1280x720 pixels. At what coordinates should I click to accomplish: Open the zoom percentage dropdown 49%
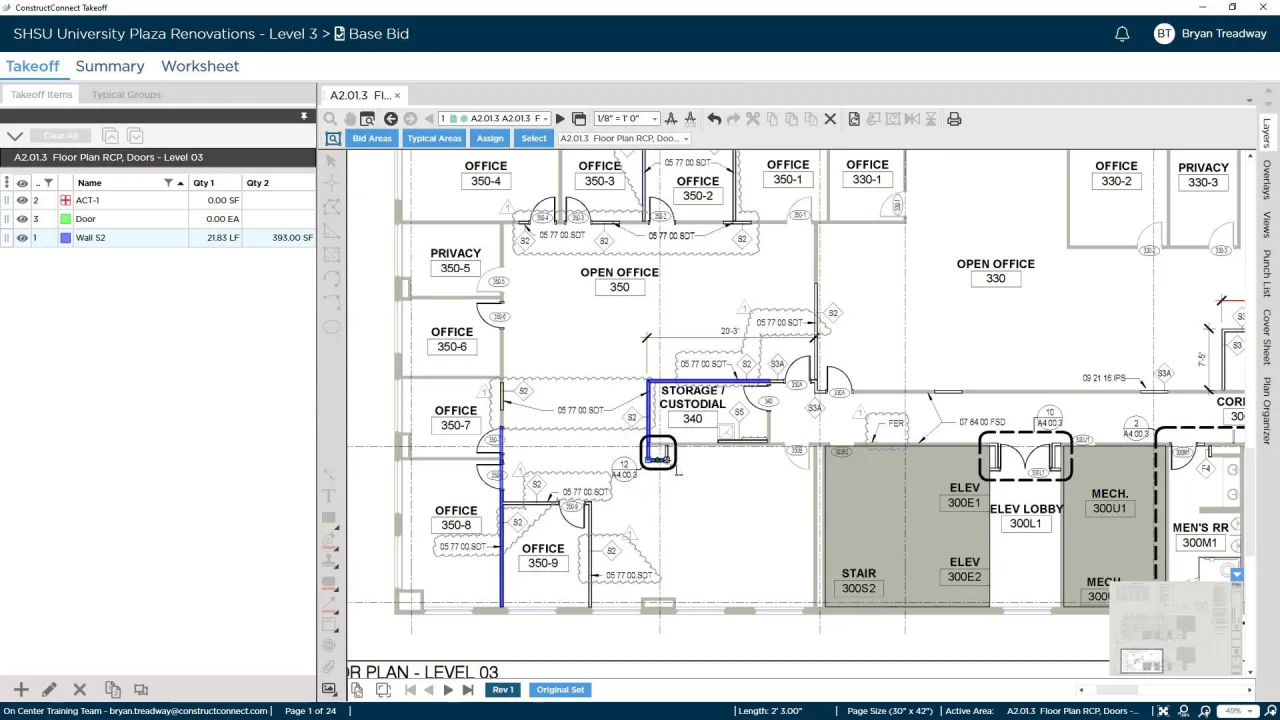pos(1238,711)
